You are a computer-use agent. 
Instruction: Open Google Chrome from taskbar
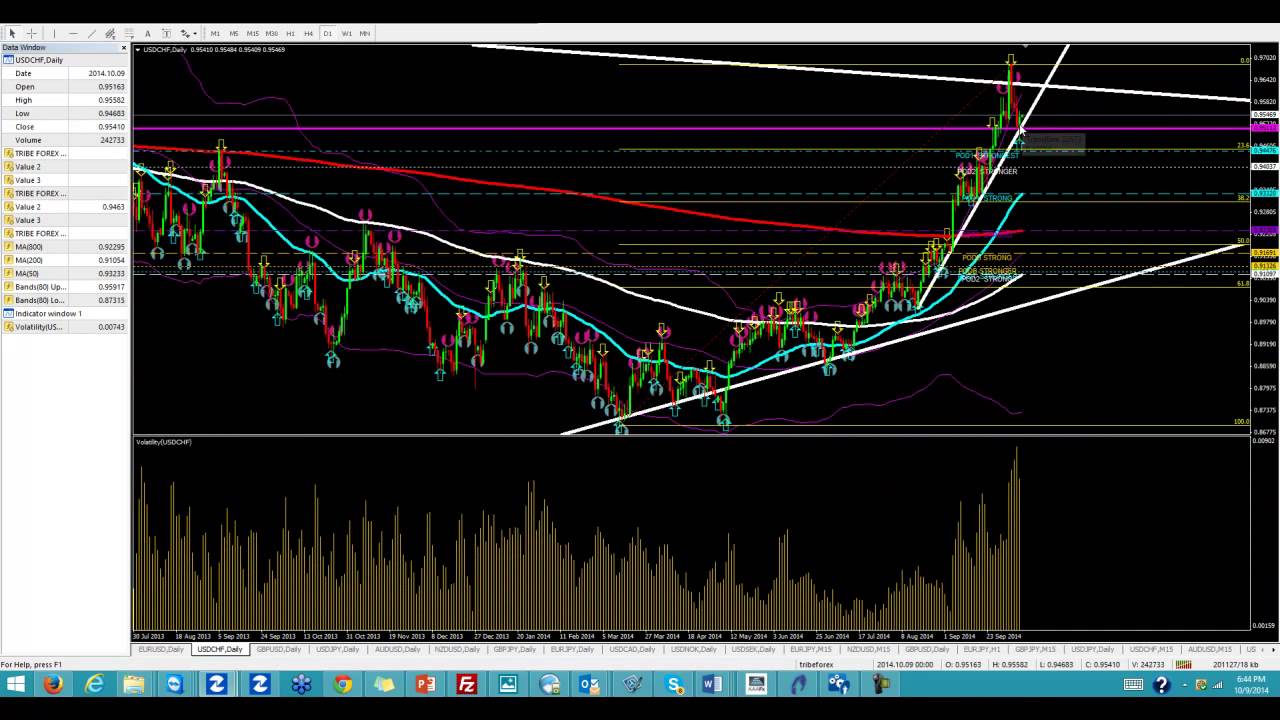[343, 685]
